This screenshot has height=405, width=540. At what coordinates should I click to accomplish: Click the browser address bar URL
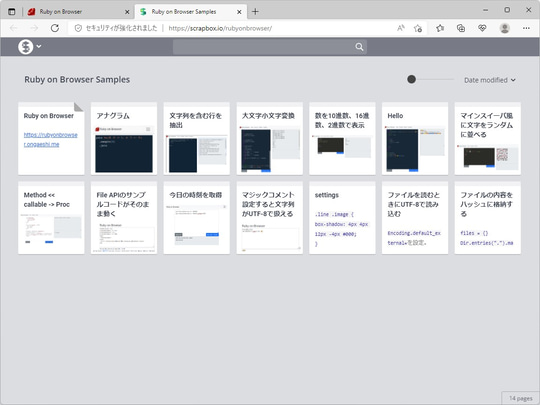(x=220, y=28)
